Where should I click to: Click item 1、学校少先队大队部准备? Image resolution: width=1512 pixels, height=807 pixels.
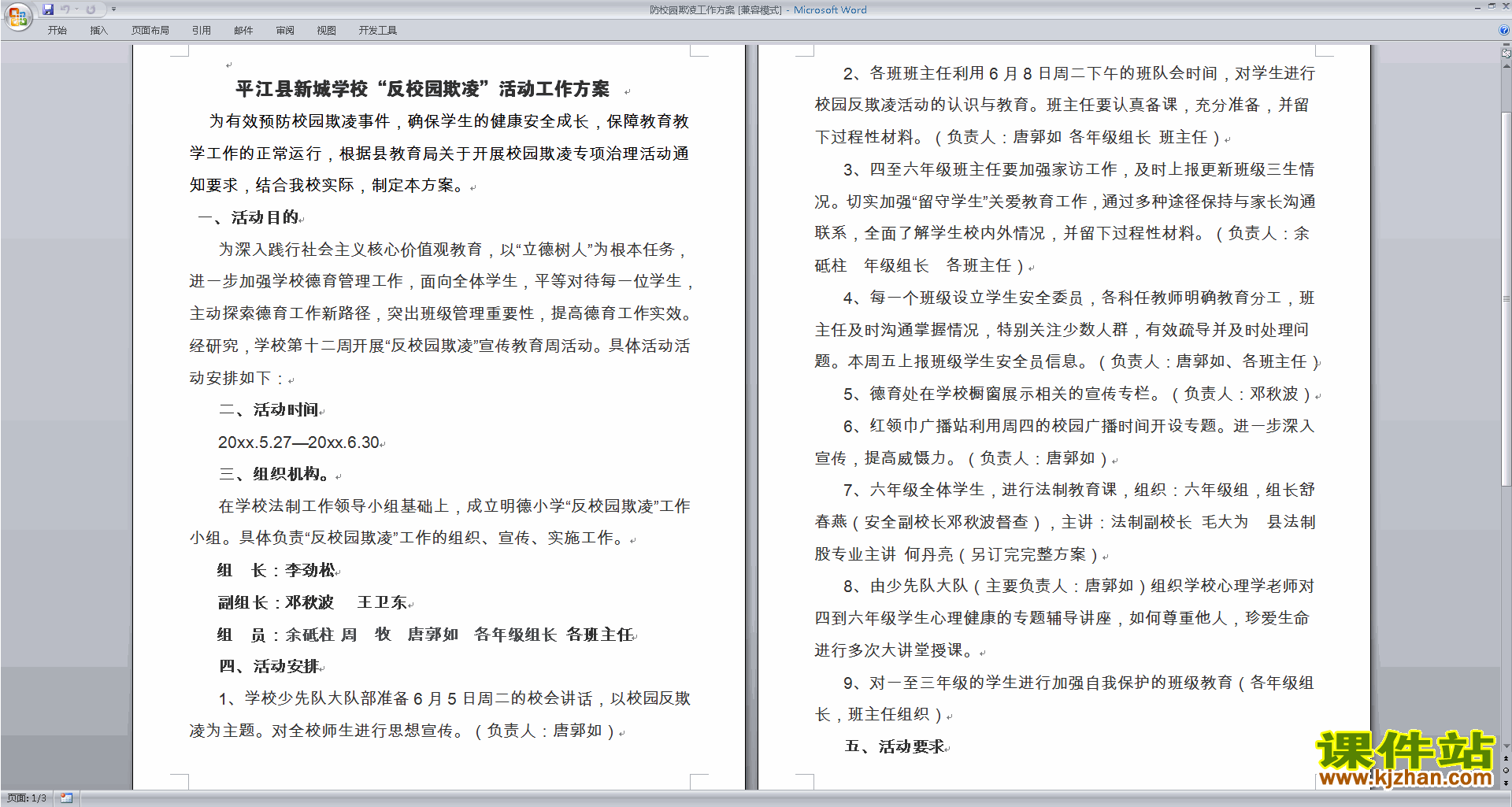[439, 714]
